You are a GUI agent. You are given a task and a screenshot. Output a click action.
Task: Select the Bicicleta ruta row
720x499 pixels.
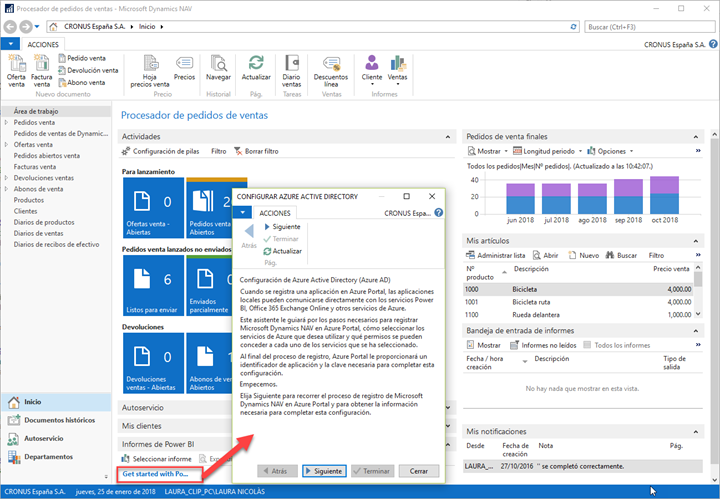click(x=579, y=302)
